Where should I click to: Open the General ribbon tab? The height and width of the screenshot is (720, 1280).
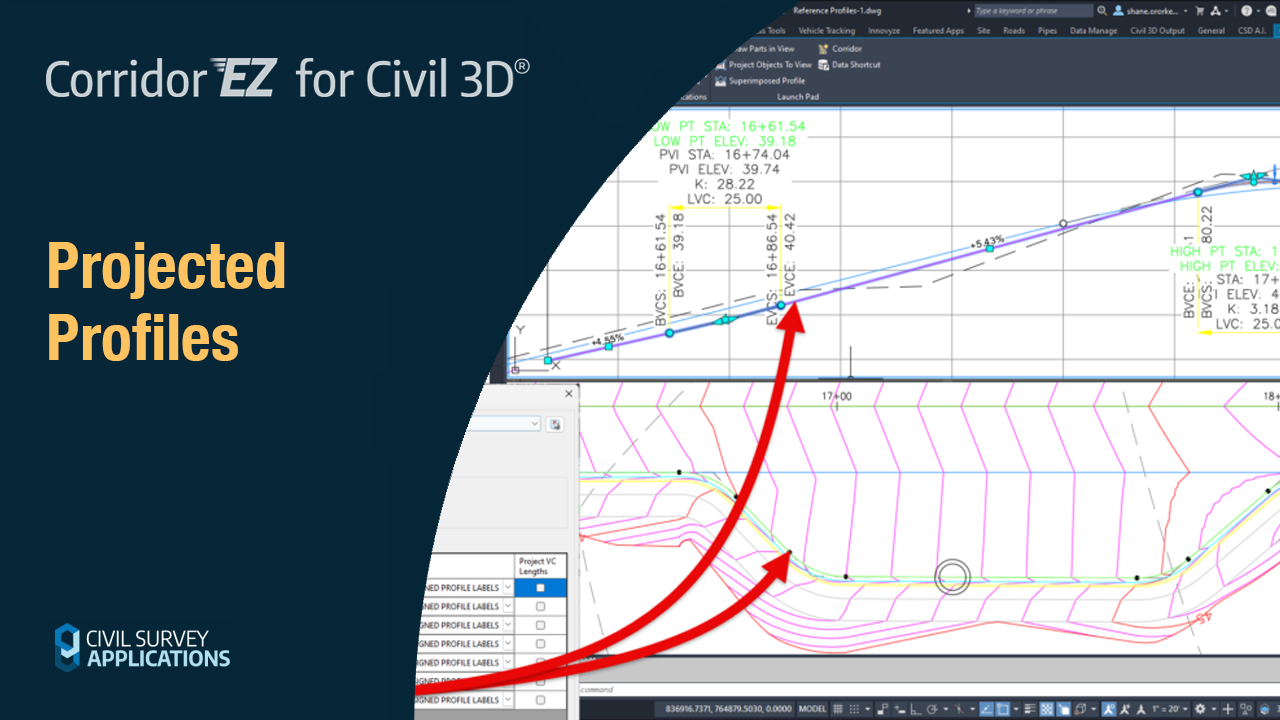[x=1211, y=31]
